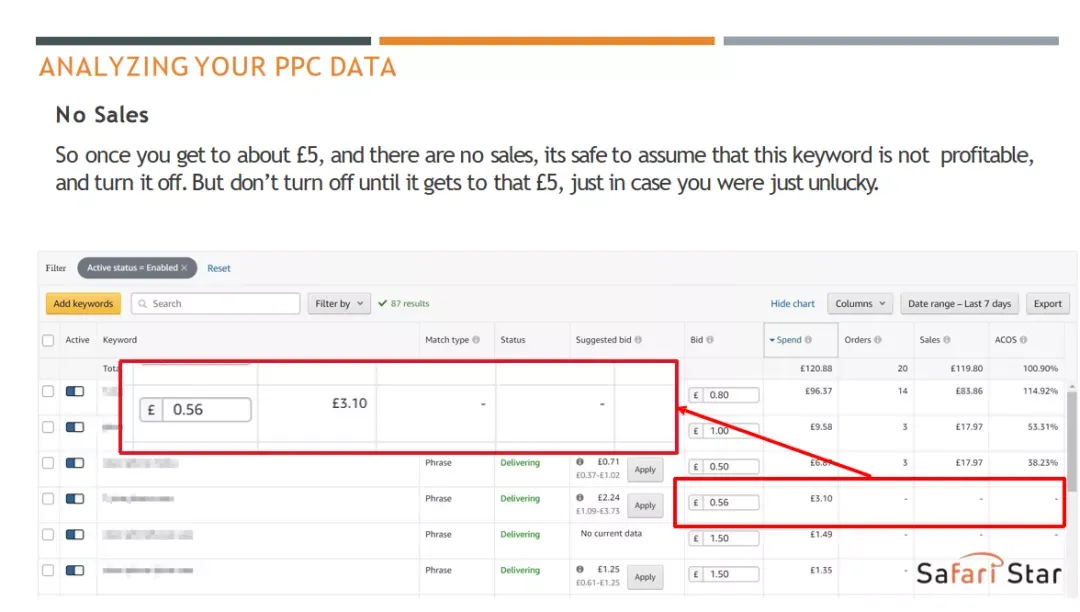Toggle the Active switch on the £9.58 spend row
This screenshot has height=612, width=1080.
pyautogui.click(x=75, y=427)
